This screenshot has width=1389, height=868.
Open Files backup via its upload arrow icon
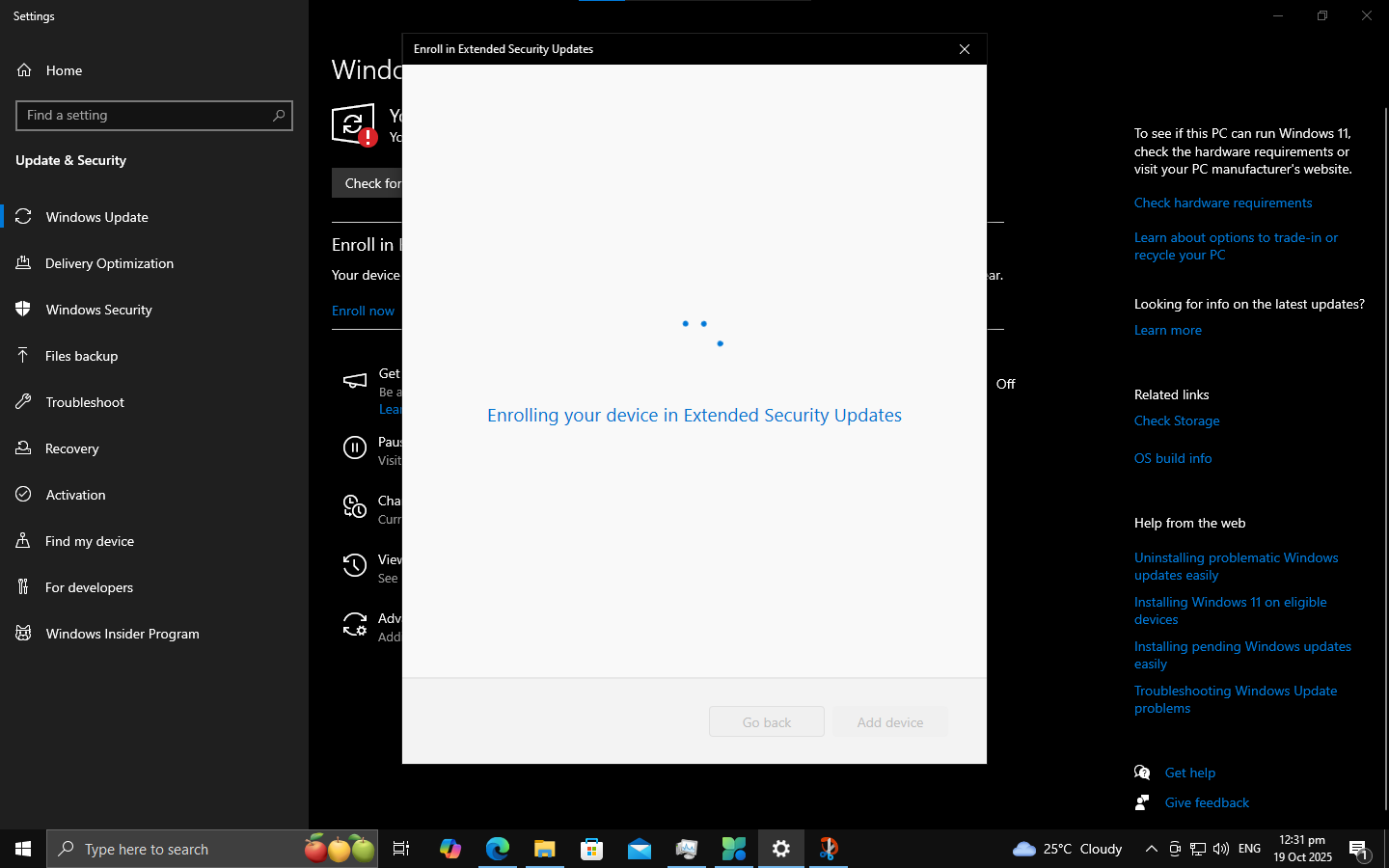point(24,356)
